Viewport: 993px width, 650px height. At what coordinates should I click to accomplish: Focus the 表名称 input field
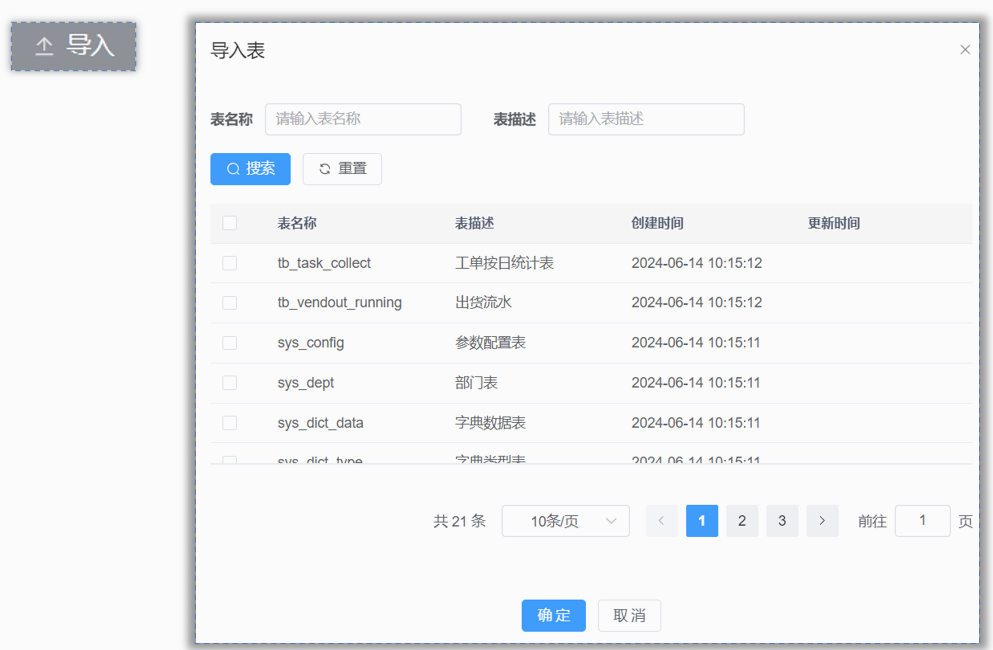(x=363, y=119)
